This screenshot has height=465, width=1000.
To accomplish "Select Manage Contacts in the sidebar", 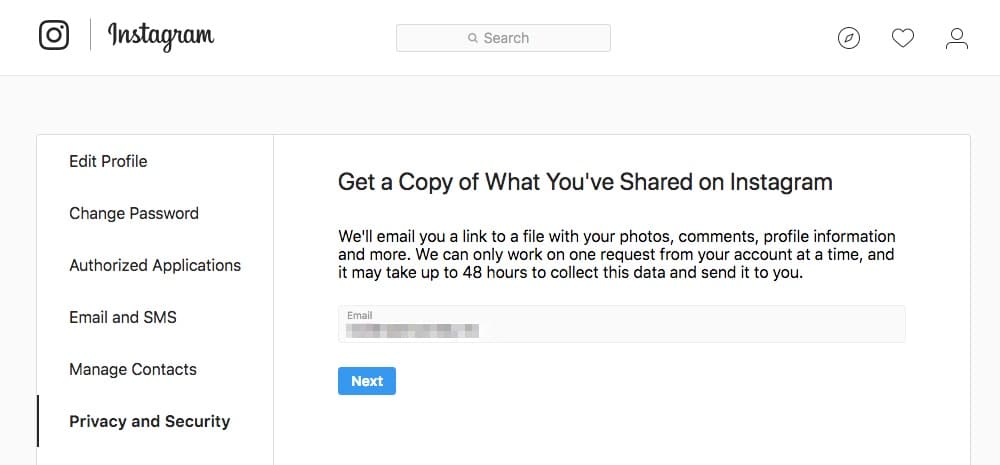I will click(x=133, y=369).
